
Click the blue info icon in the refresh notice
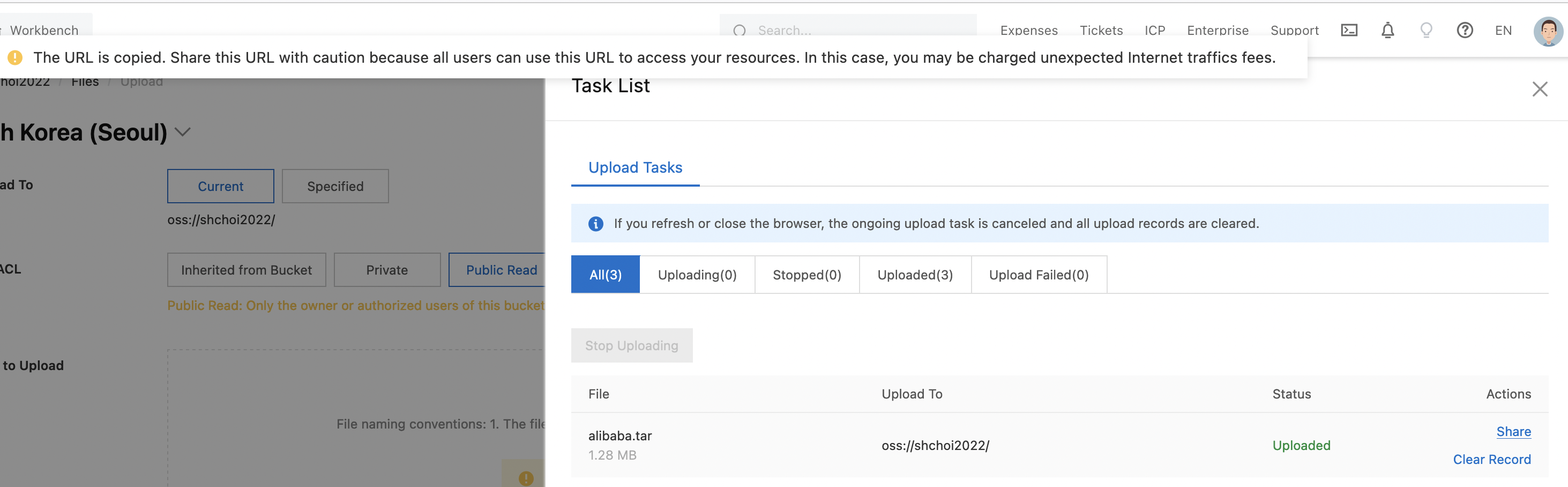(595, 224)
